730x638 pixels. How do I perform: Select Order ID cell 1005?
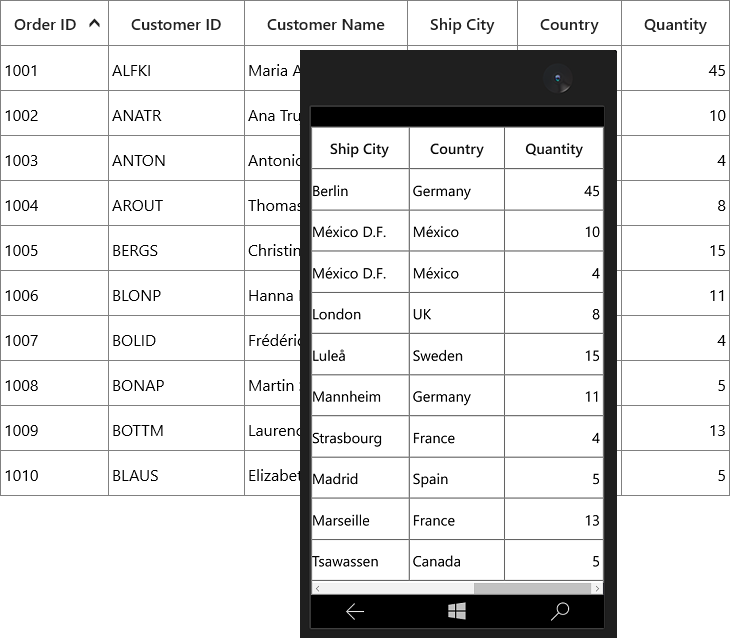54,249
